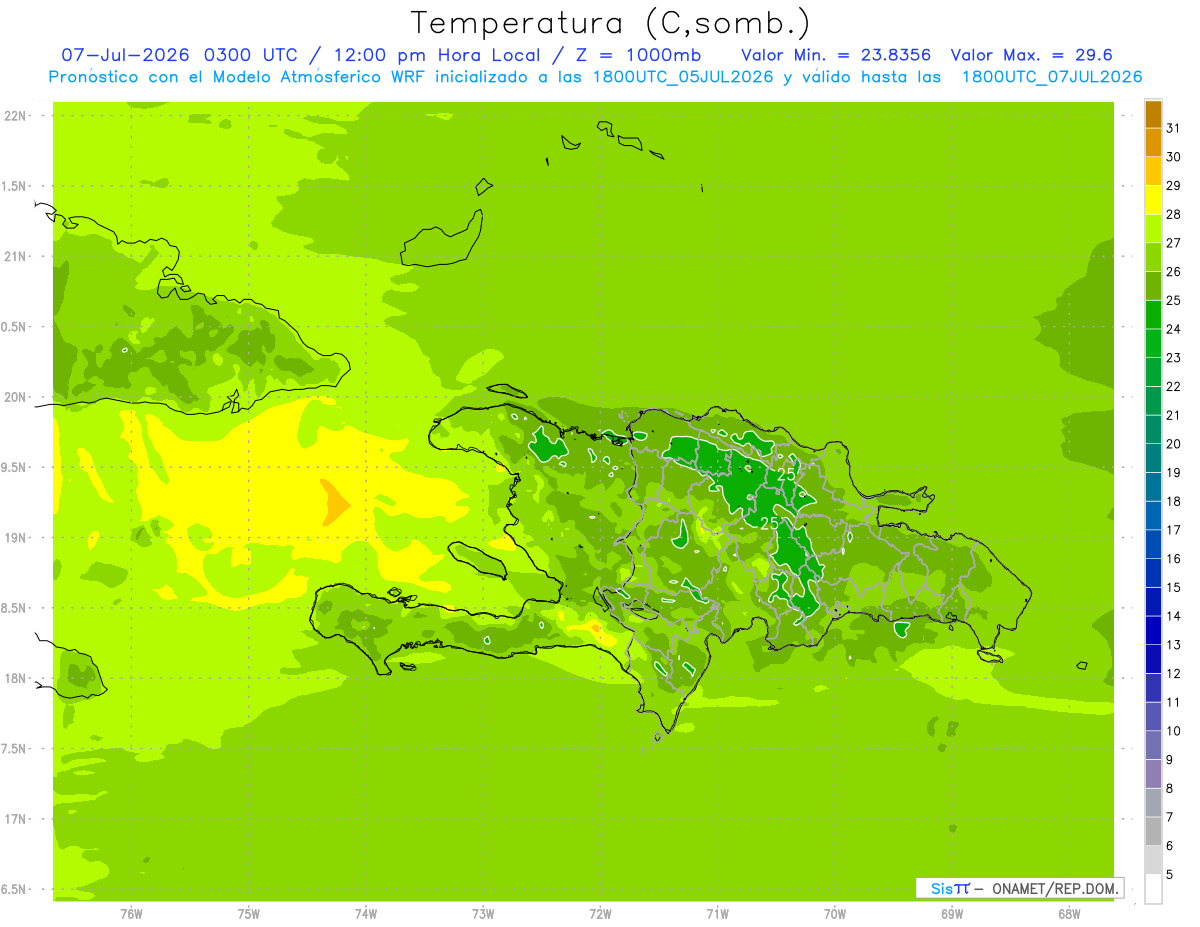1200x927 pixels.
Task: Click the dark blue legend swatch between 13 and 14
Action: tap(1153, 630)
